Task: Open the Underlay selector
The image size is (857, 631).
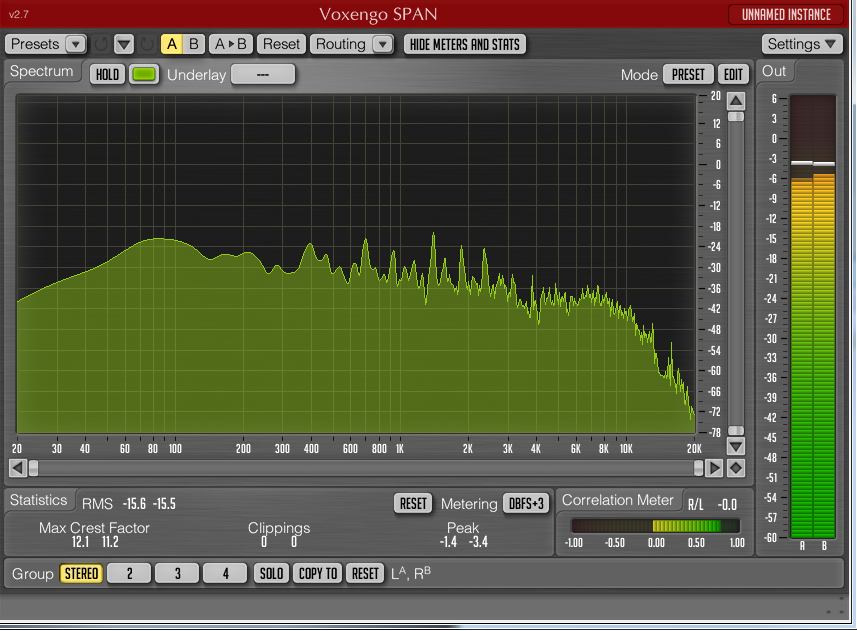Action: (x=263, y=74)
